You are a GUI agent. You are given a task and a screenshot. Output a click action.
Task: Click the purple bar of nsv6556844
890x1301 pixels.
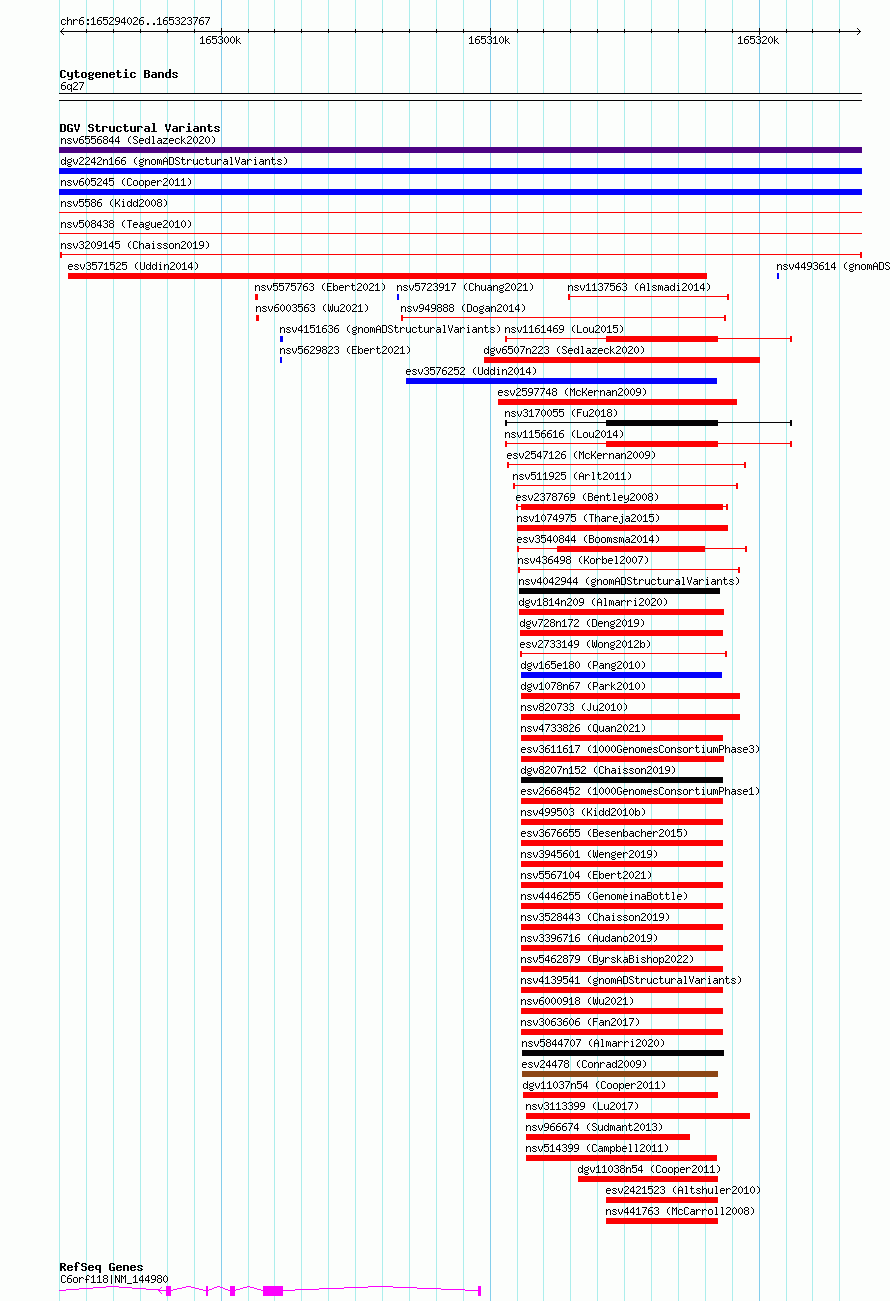pyautogui.click(x=460, y=150)
